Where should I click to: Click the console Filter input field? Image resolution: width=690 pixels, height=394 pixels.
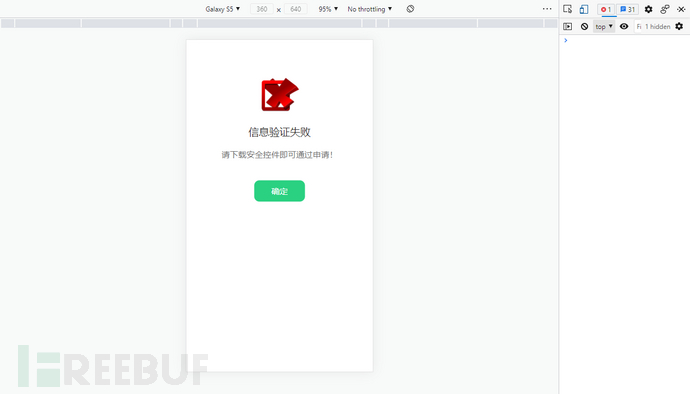(639, 26)
